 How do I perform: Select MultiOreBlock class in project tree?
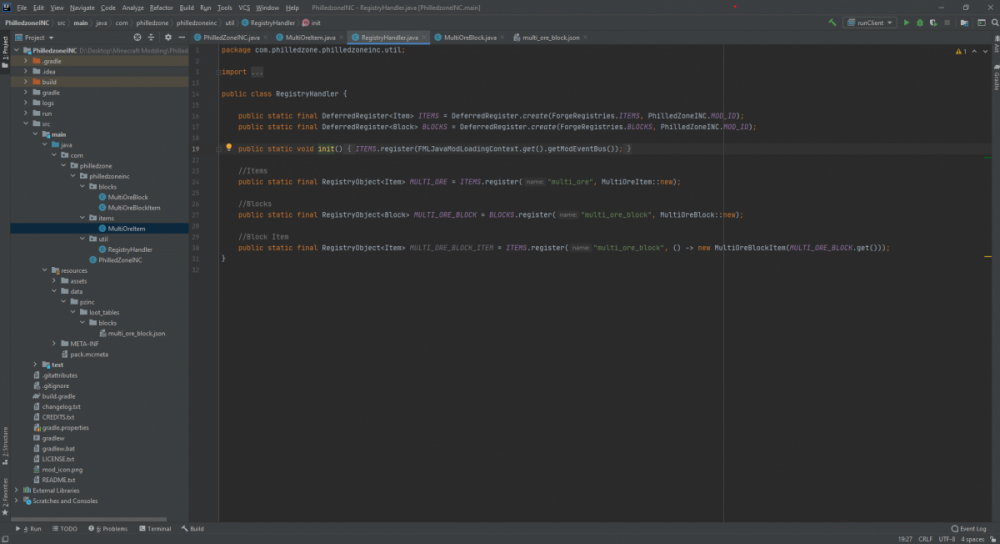point(128,197)
